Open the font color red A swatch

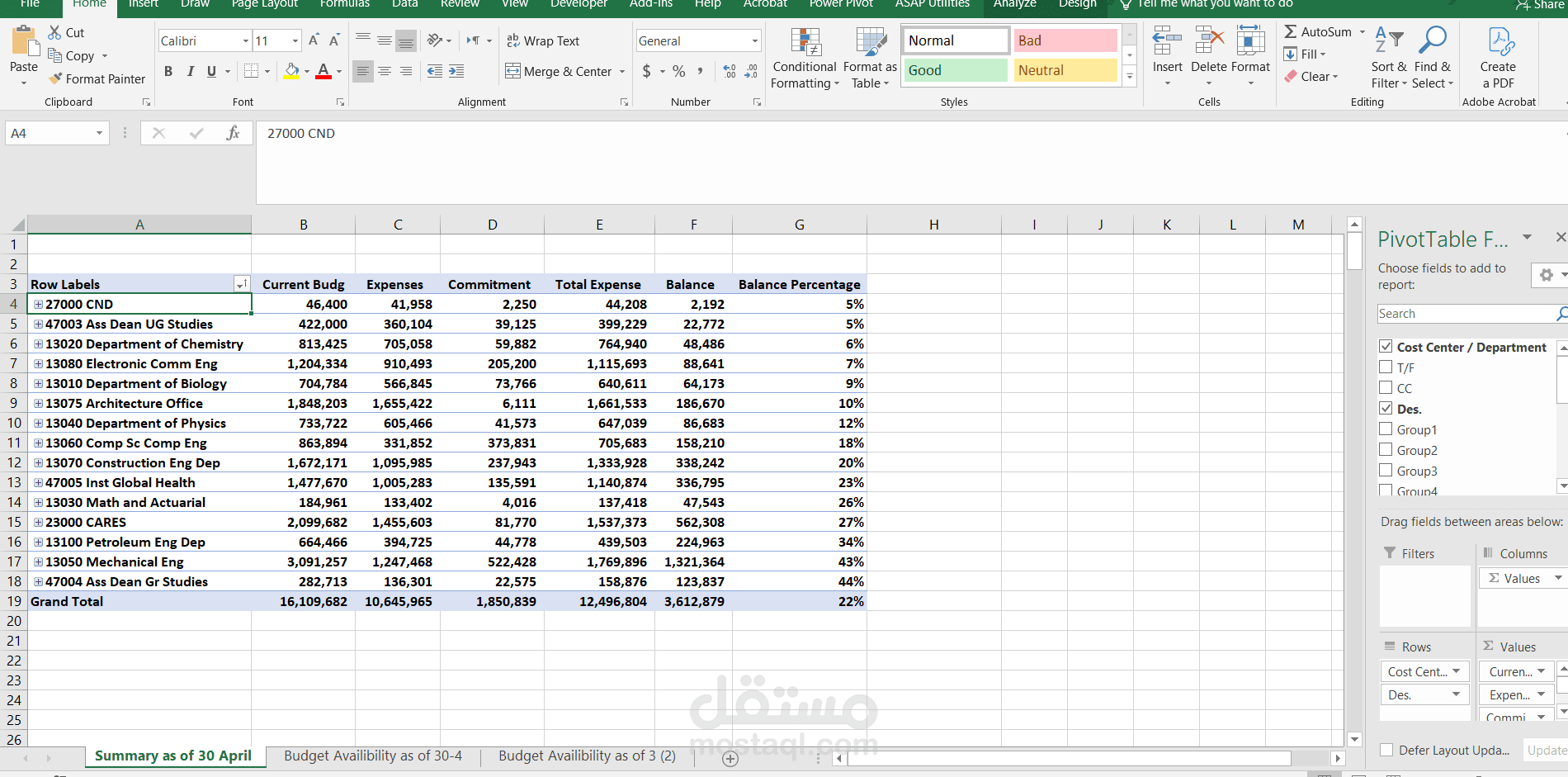[324, 71]
